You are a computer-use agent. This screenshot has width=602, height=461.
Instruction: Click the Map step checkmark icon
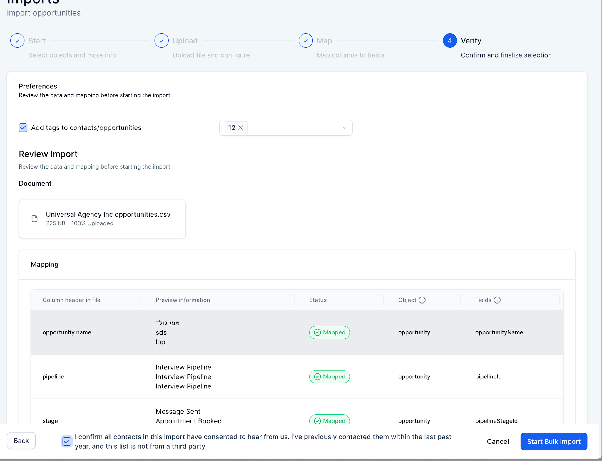coord(306,40)
